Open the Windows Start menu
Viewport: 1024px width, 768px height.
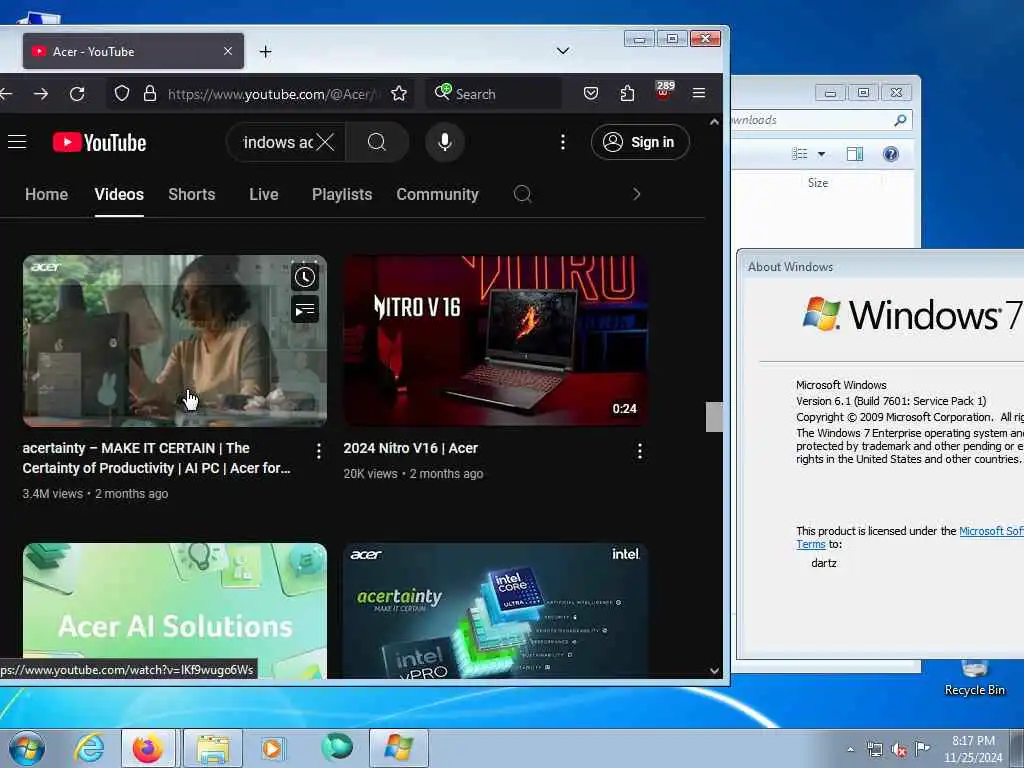tap(27, 748)
